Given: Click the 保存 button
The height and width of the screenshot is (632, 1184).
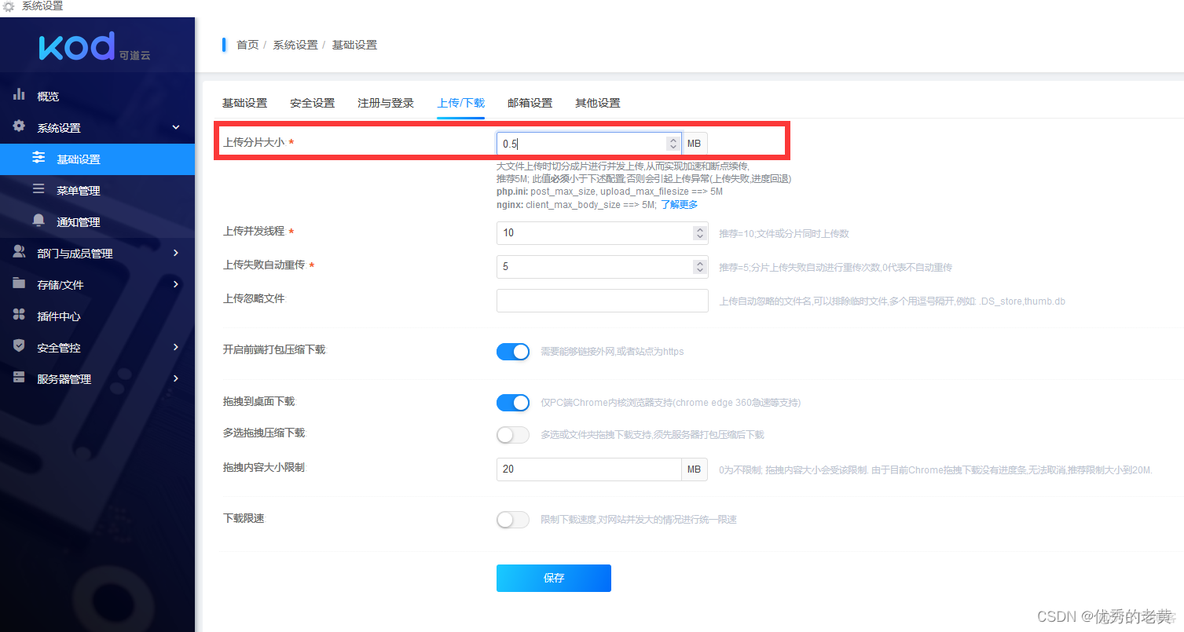Looking at the screenshot, I should [553, 578].
